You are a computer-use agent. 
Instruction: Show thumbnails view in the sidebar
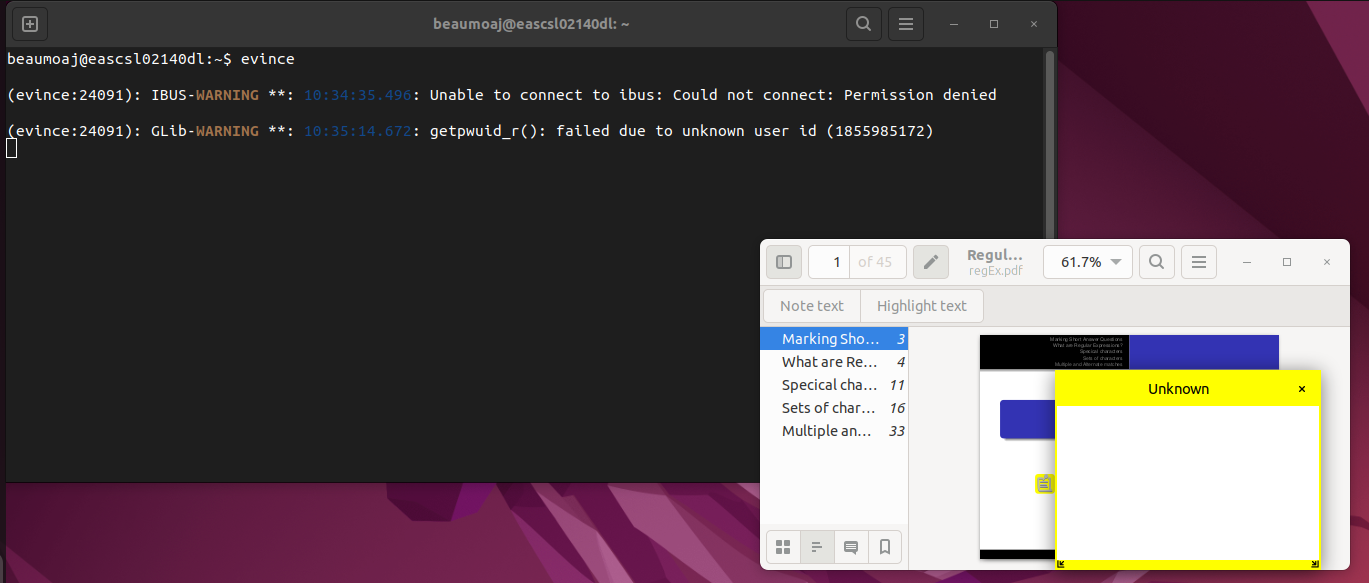(x=783, y=547)
